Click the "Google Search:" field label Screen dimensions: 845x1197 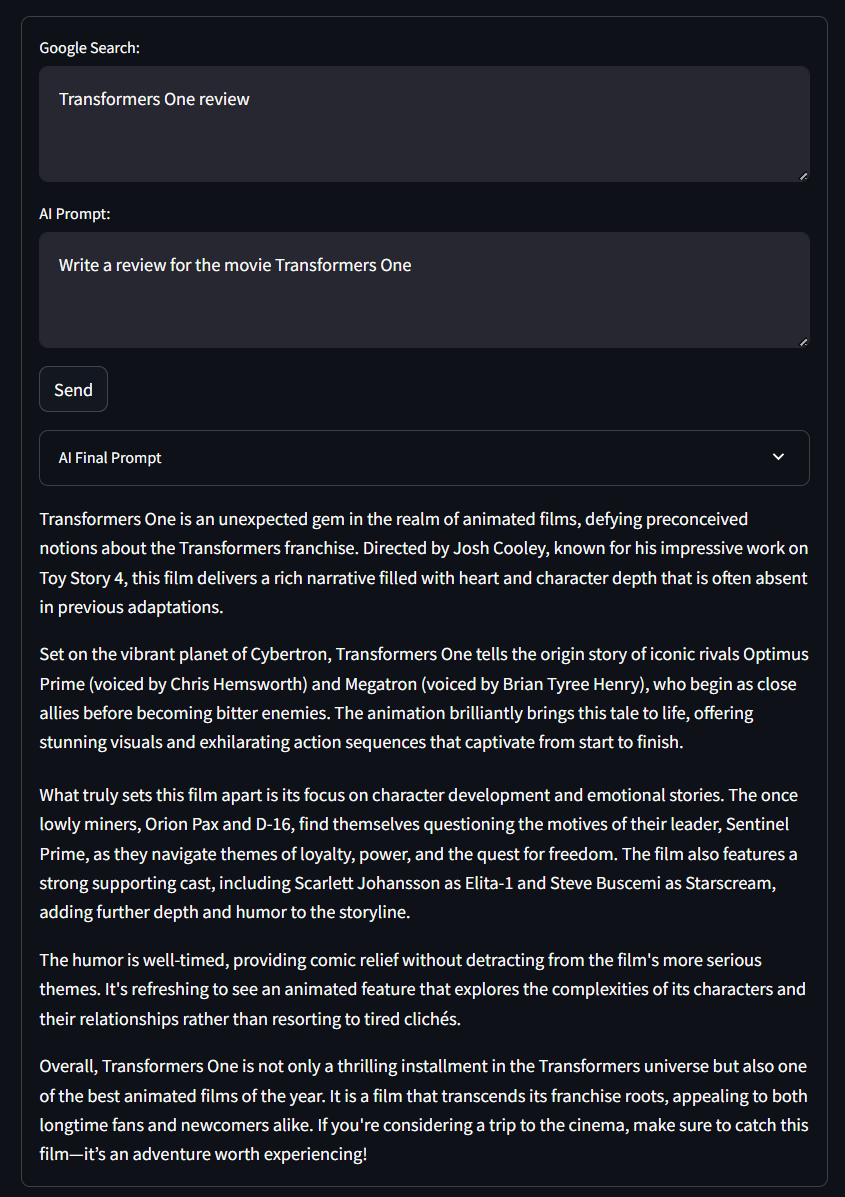click(89, 48)
